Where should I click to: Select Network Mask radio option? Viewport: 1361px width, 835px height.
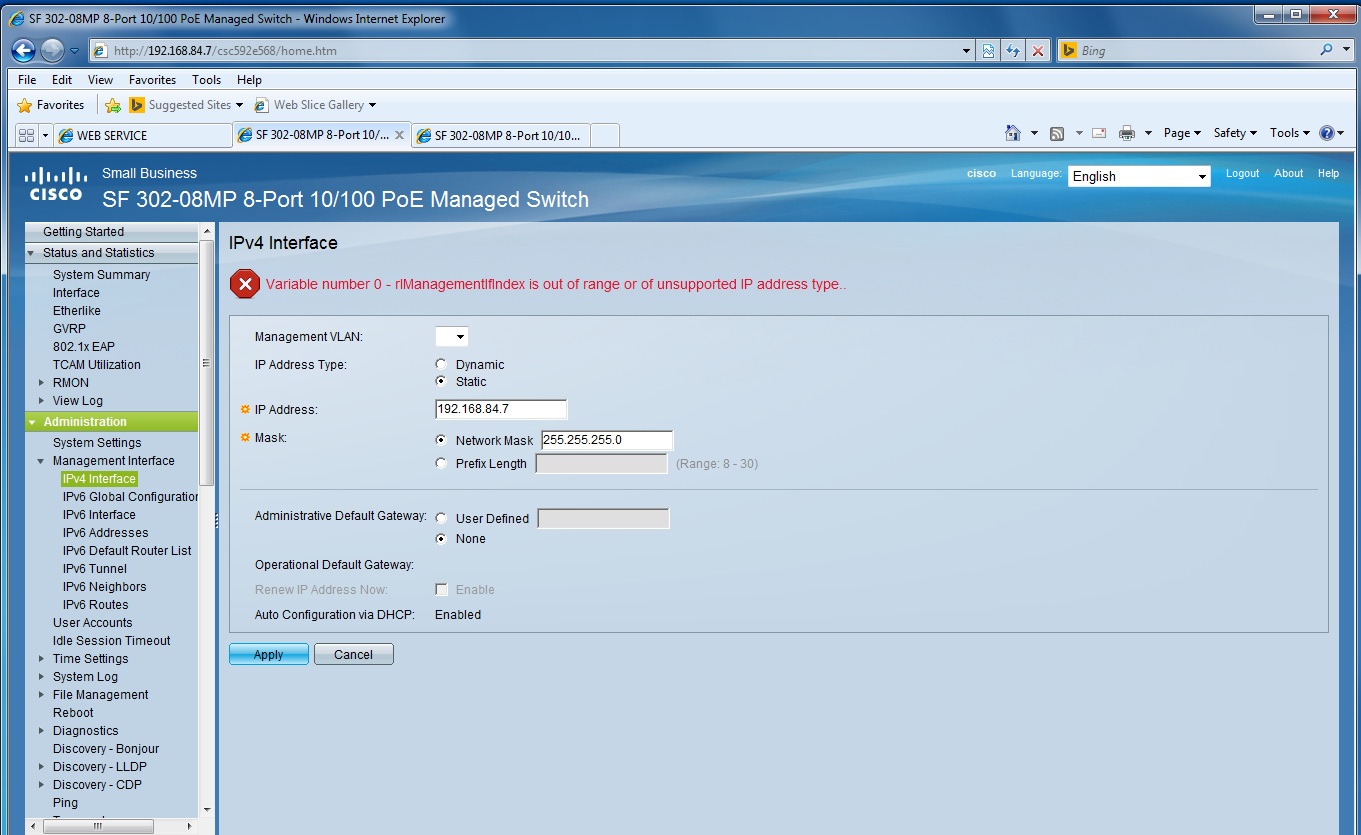[x=441, y=440]
